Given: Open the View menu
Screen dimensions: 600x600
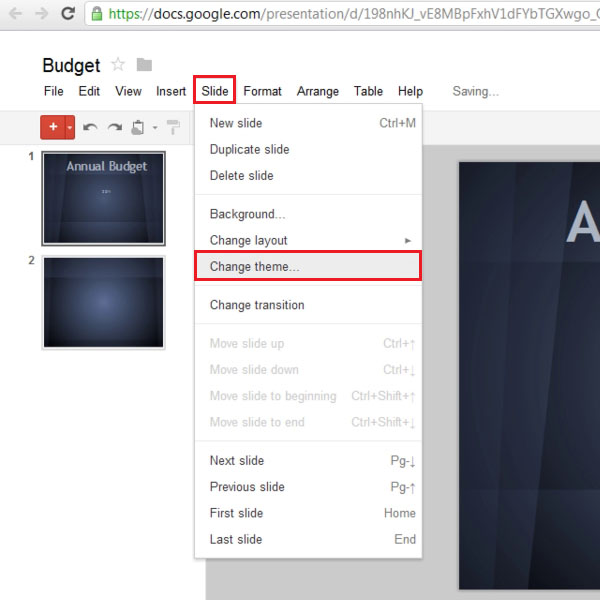Looking at the screenshot, I should point(128,91).
